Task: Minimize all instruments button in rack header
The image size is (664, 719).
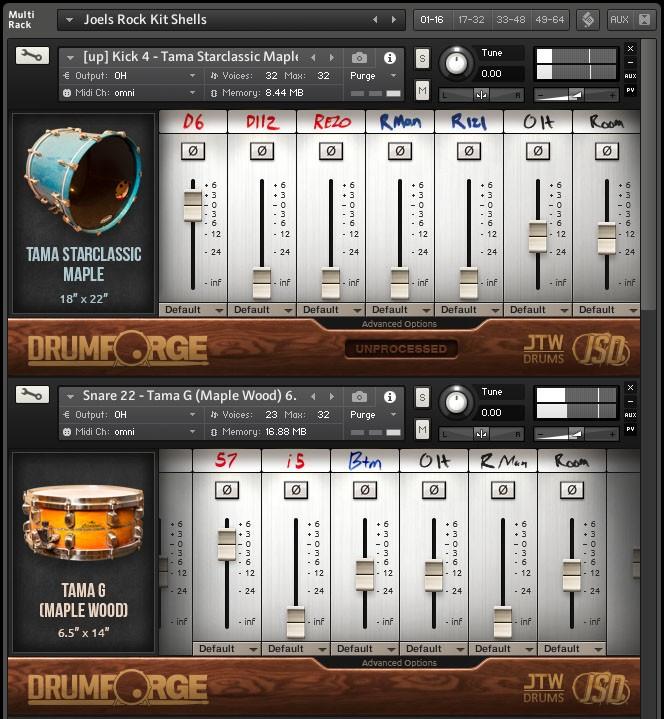Action: coord(644,20)
